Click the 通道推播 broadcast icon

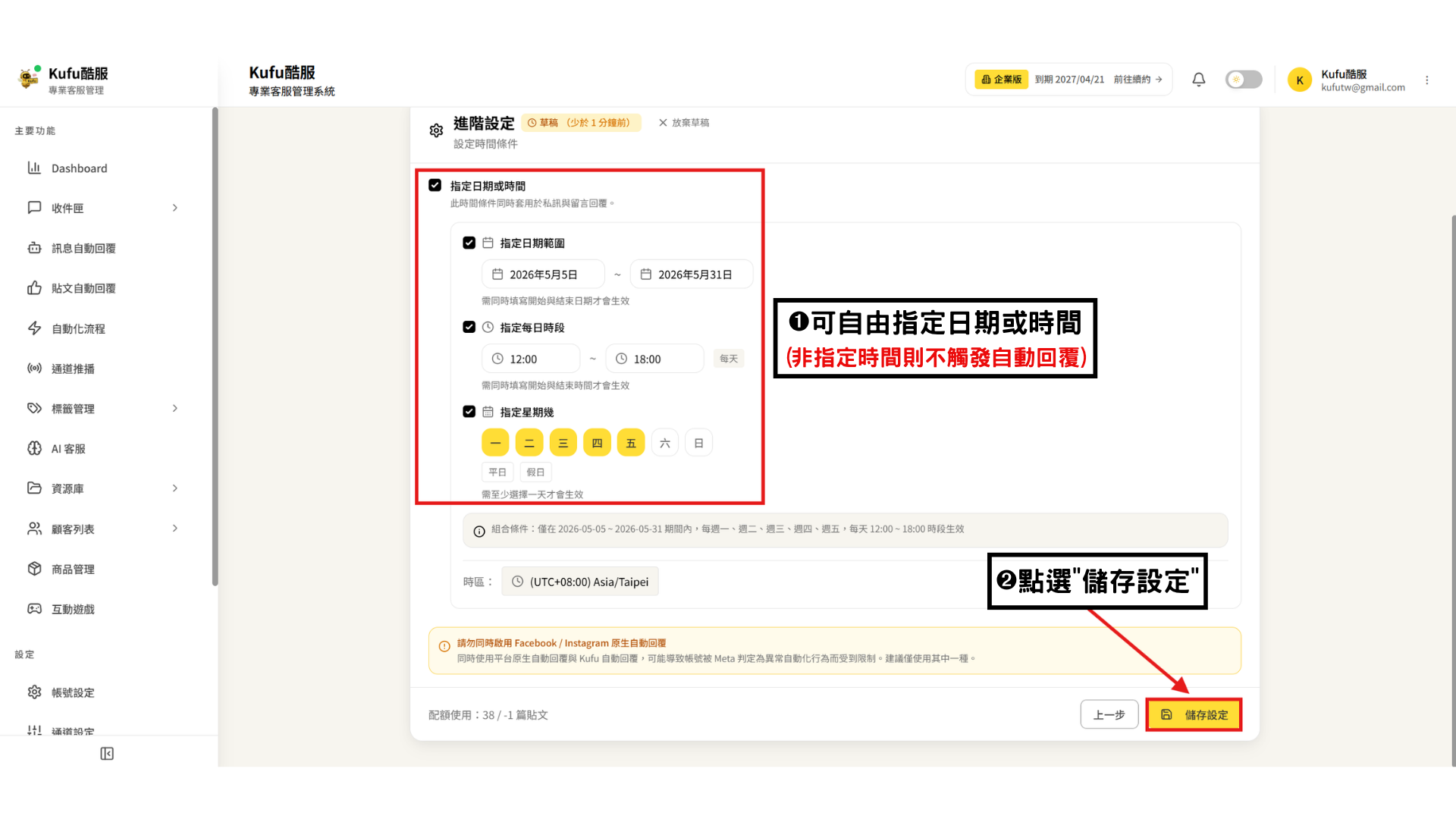tap(34, 369)
